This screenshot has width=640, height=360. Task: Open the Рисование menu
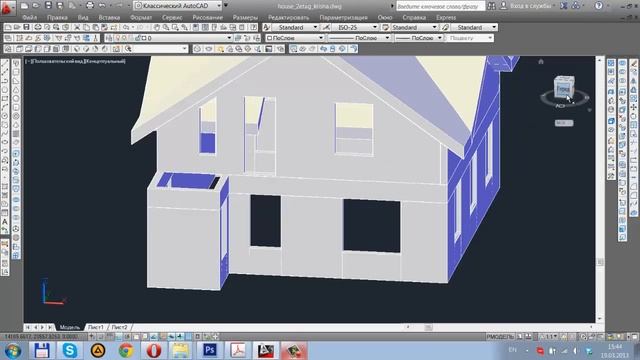click(x=207, y=18)
